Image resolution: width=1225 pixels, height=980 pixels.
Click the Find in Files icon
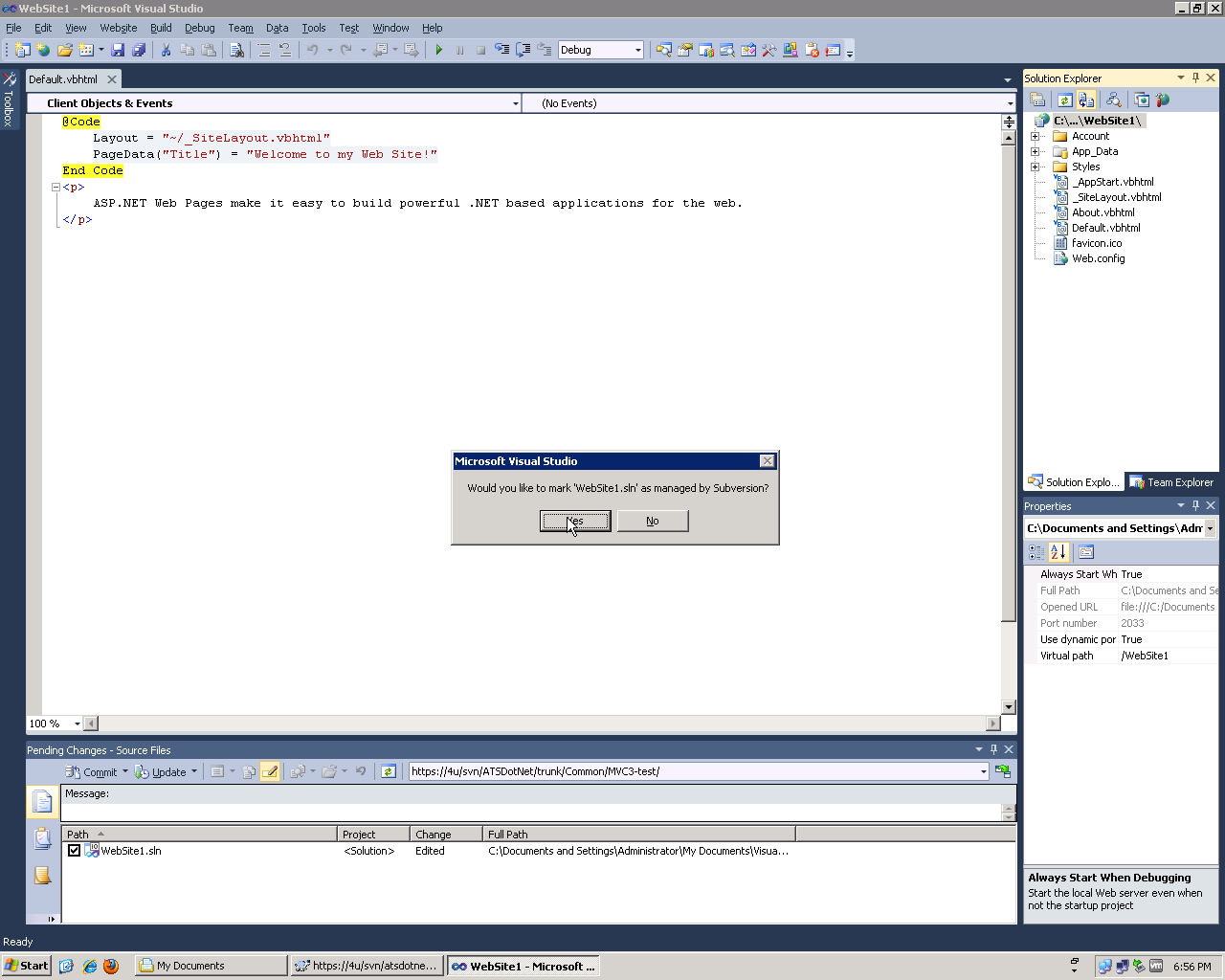pos(236,50)
